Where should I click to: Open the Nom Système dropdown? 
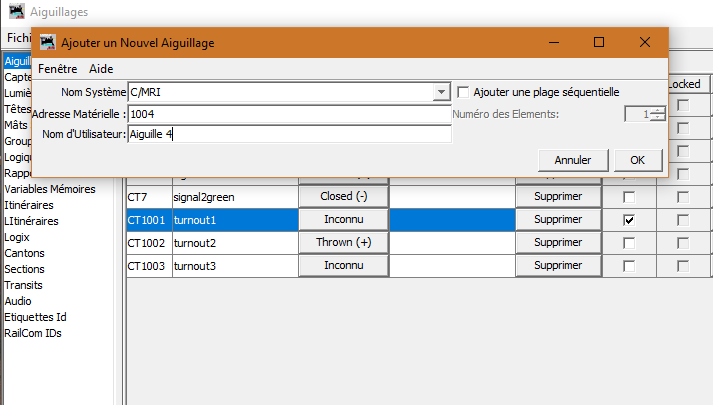tap(441, 92)
